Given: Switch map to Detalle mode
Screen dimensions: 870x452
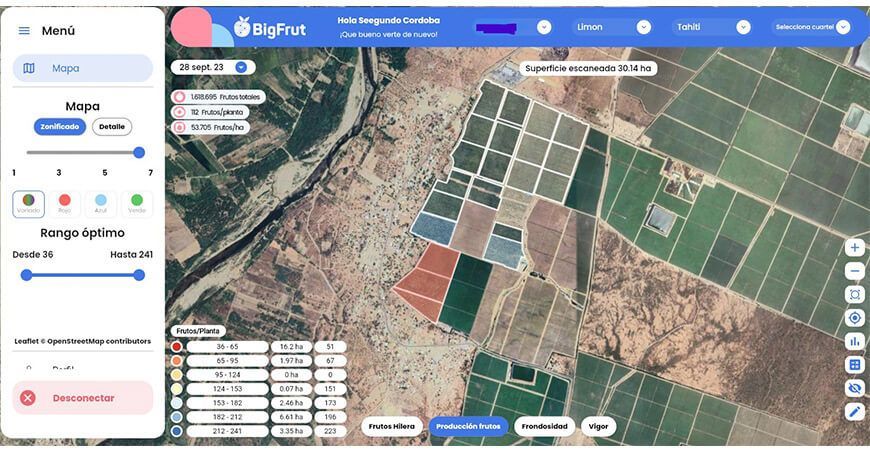Looking at the screenshot, I should point(112,126).
